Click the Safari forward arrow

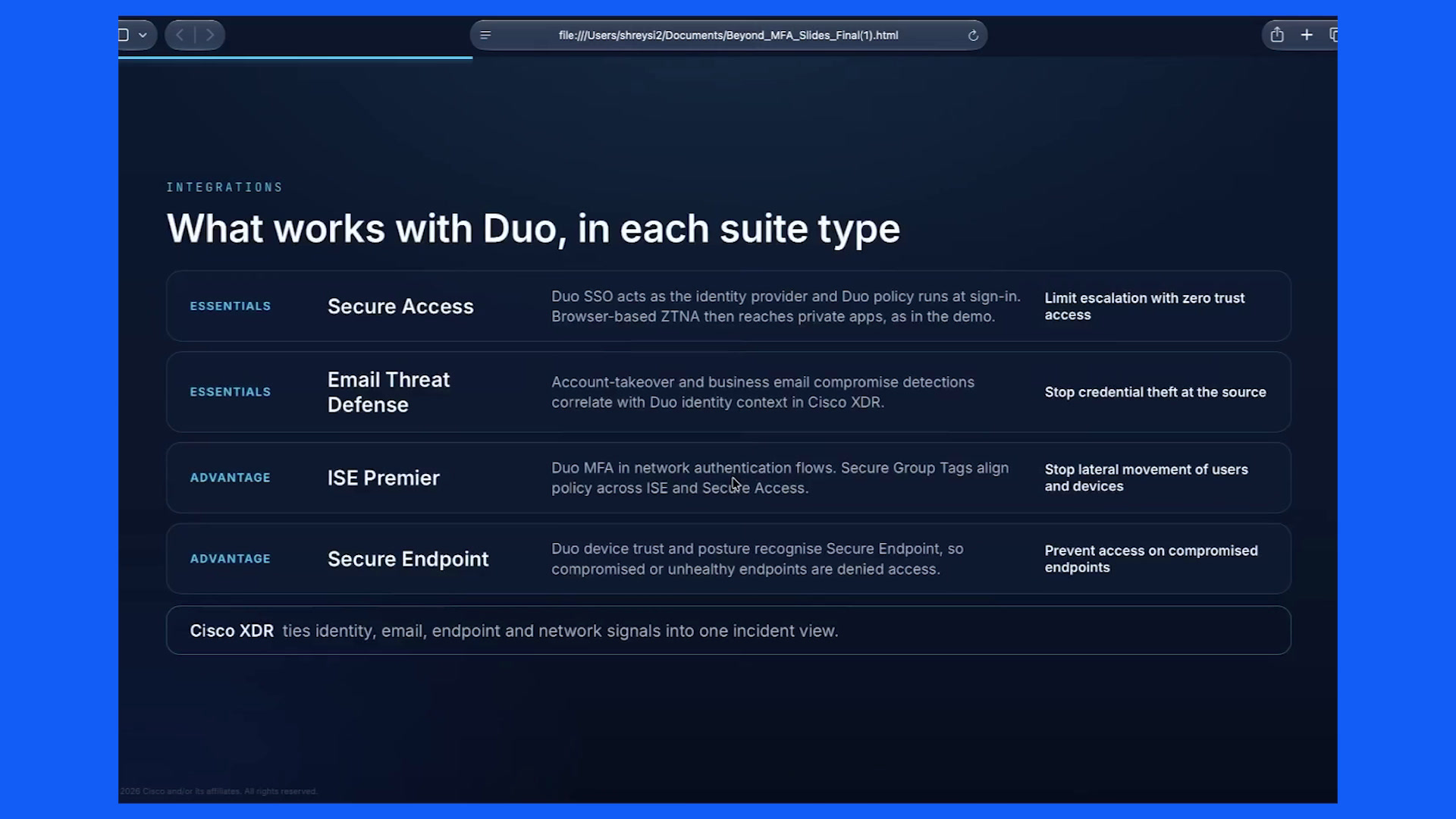(210, 35)
